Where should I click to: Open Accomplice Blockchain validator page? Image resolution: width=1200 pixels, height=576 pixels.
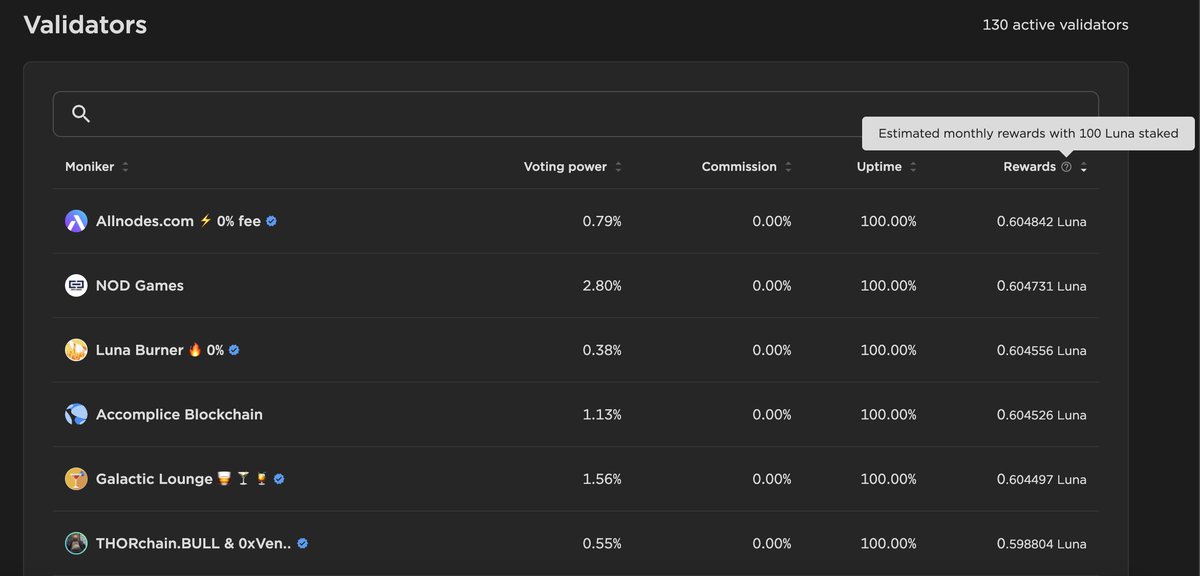[179, 415]
